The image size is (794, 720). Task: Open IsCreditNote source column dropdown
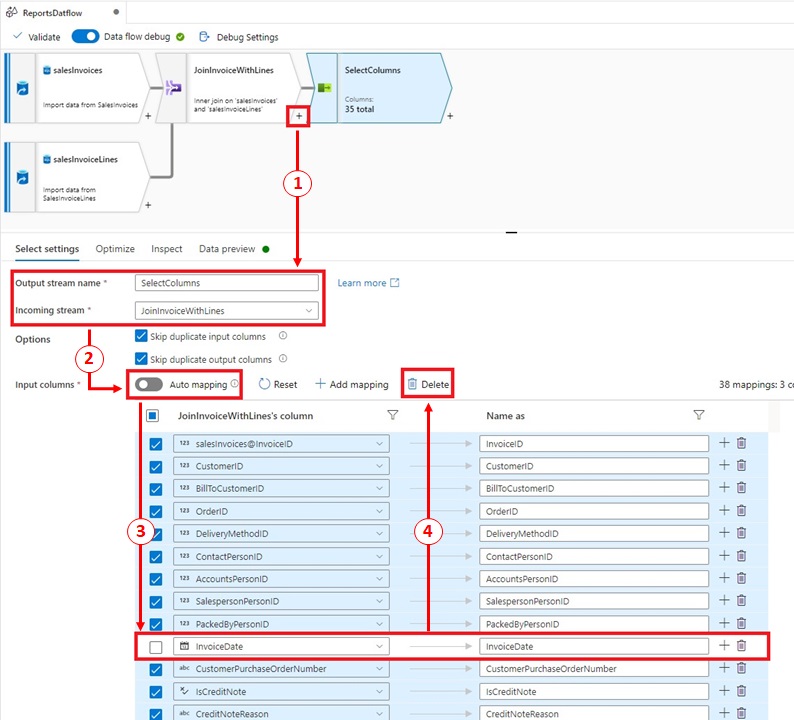281,691
